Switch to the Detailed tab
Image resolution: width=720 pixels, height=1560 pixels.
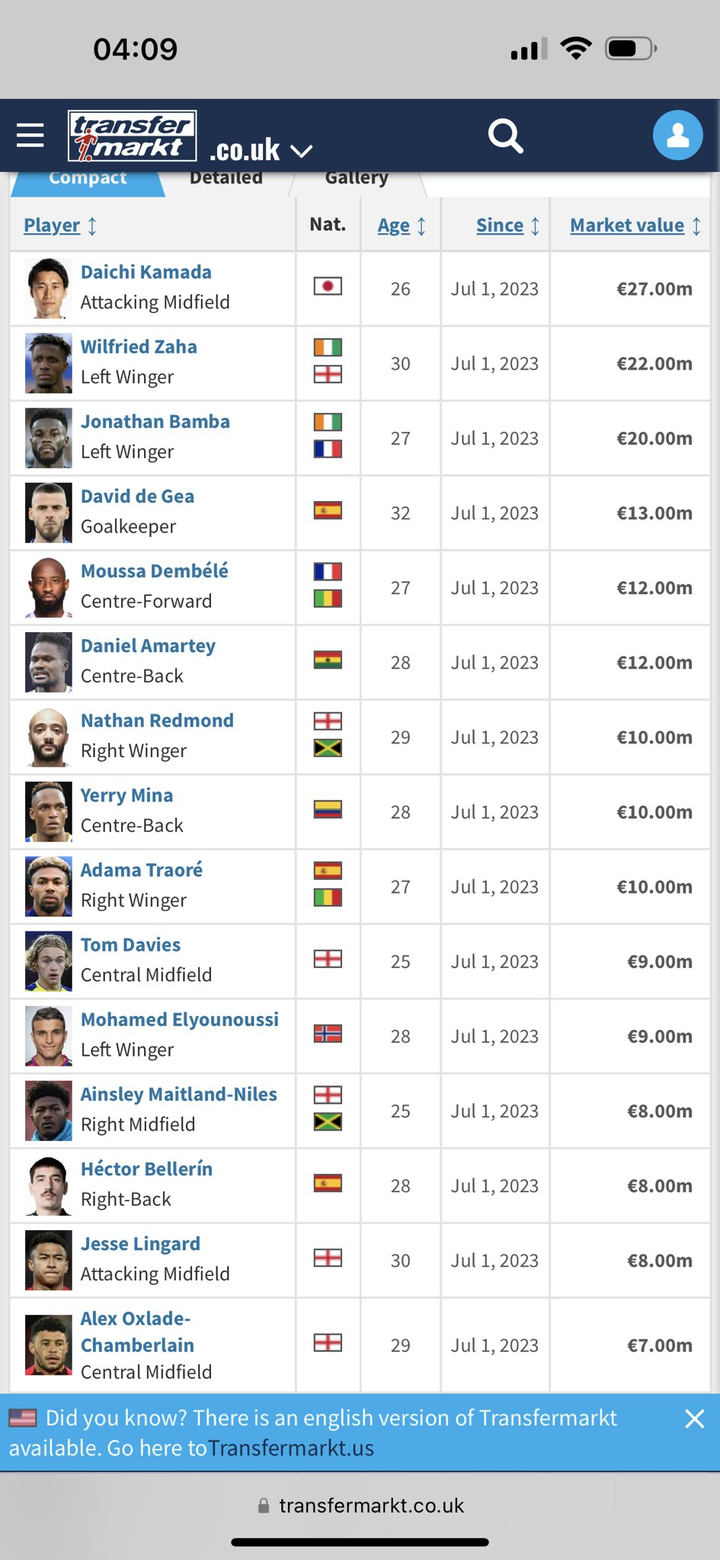(x=226, y=179)
